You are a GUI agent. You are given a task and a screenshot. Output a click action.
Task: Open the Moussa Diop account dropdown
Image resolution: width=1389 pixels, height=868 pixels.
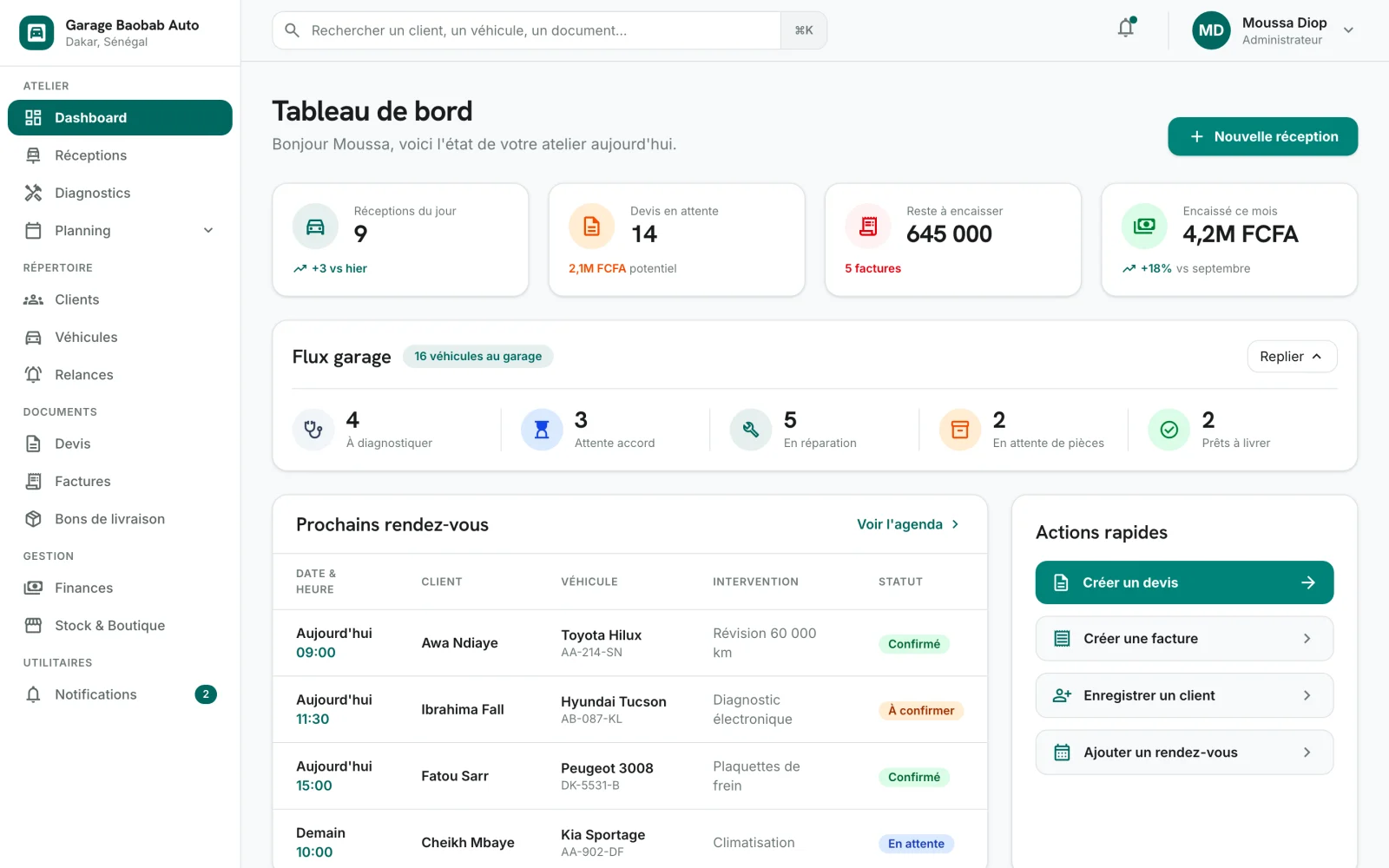coord(1348,30)
